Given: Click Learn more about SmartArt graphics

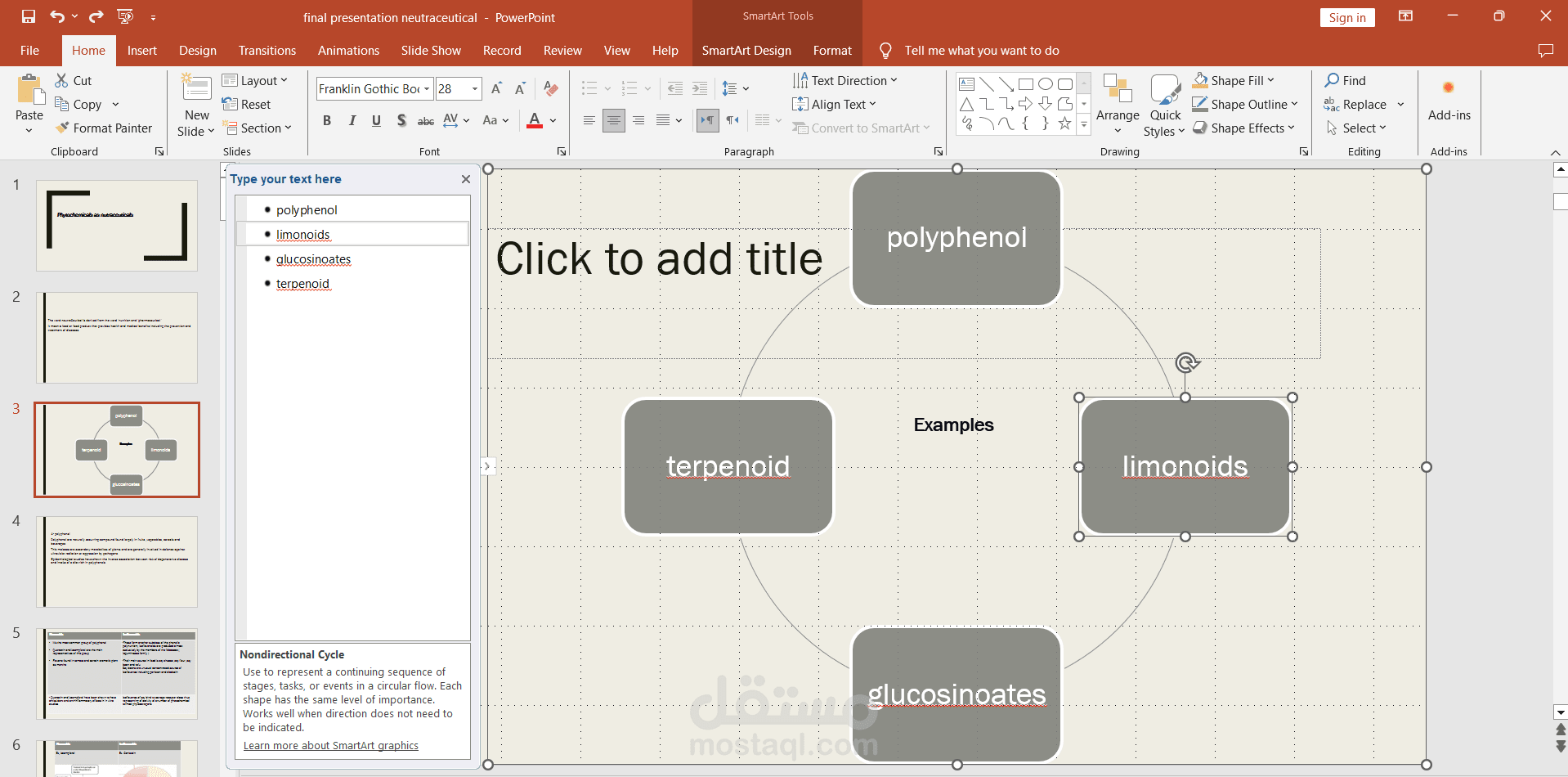Looking at the screenshot, I should click(330, 745).
